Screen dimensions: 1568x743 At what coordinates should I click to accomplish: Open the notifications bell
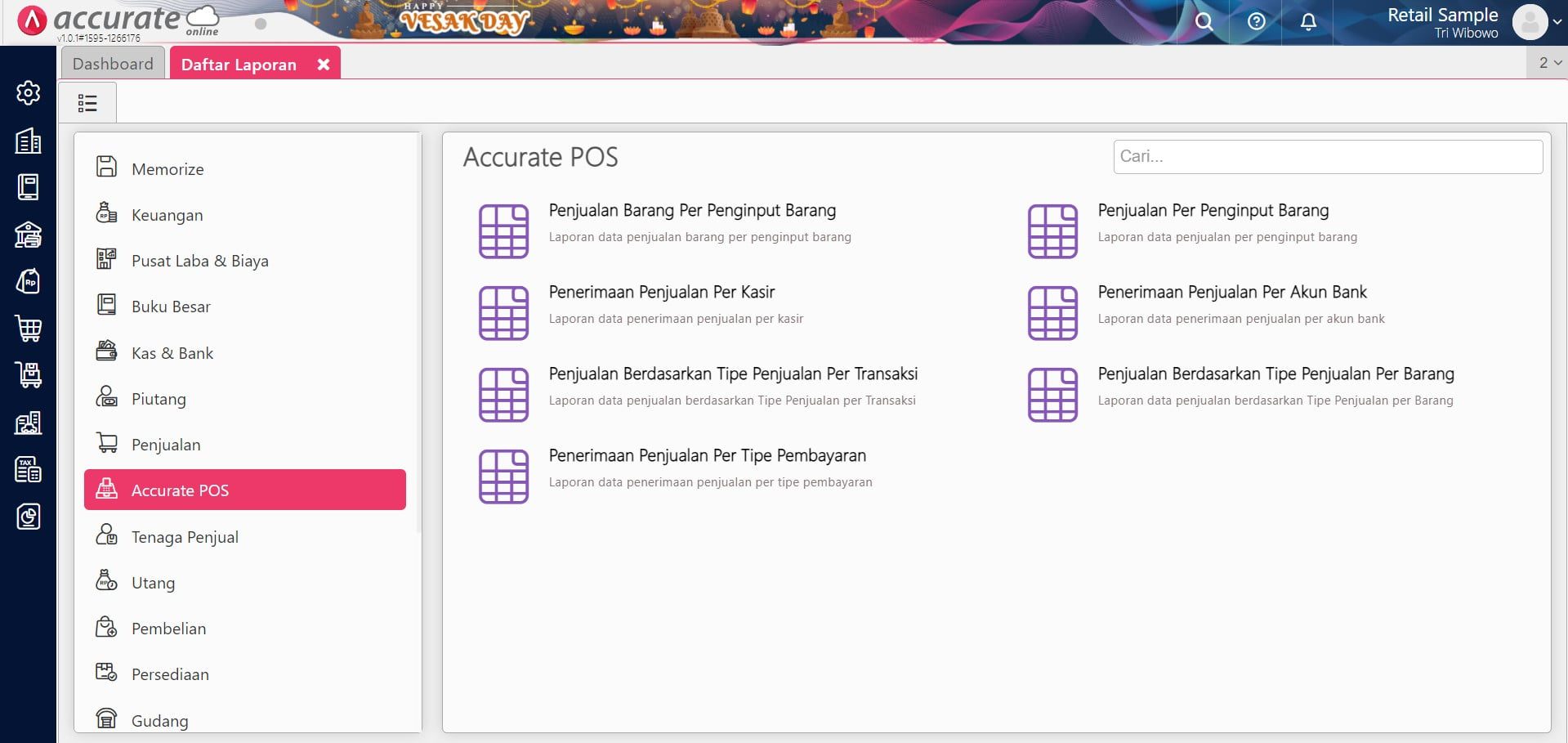click(1308, 22)
